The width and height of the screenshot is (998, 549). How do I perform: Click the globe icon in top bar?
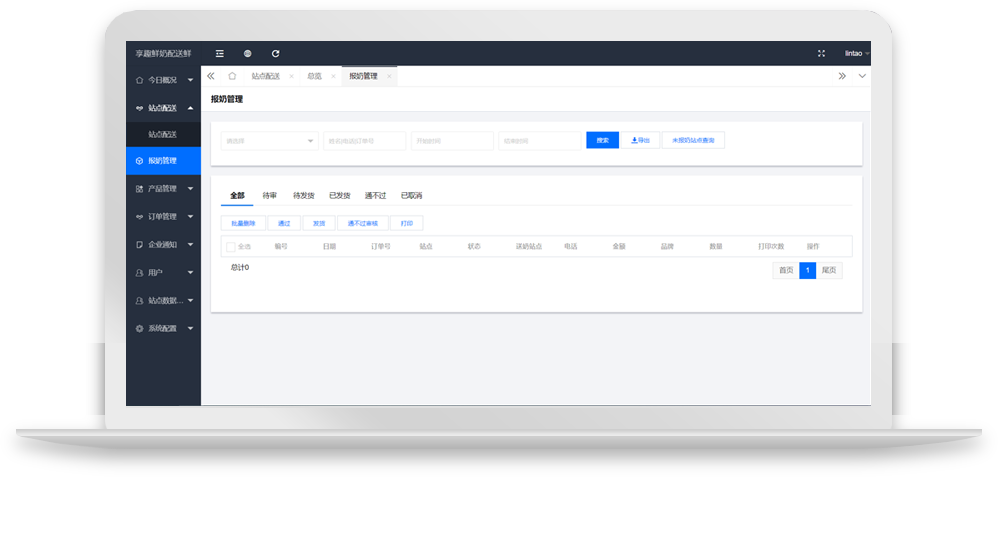click(x=247, y=53)
